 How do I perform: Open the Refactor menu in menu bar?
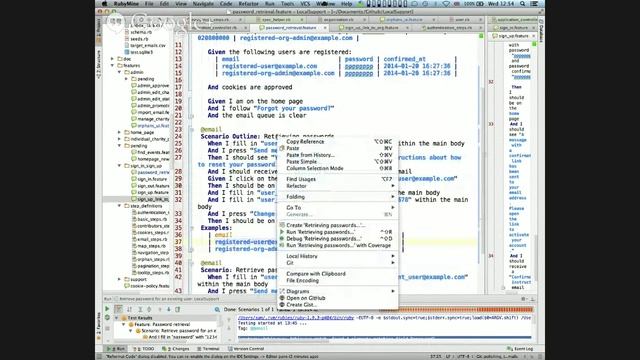coord(248,4)
